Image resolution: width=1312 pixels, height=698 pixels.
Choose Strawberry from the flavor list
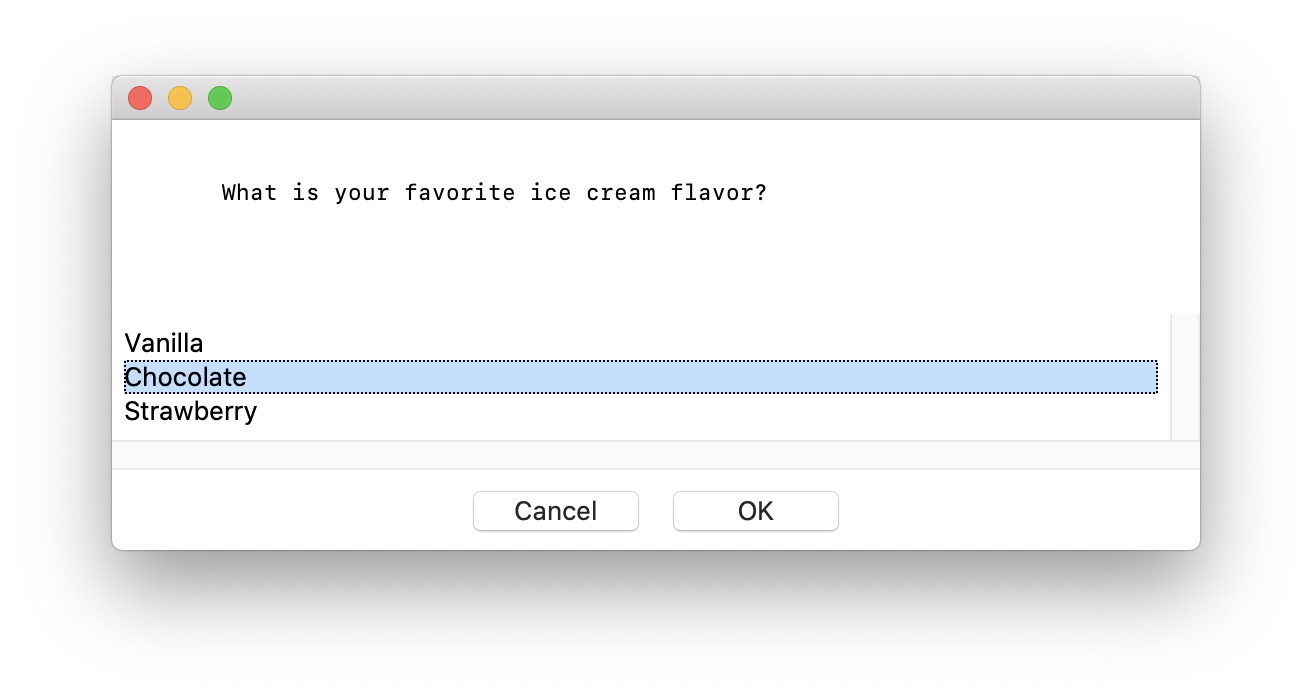[x=191, y=411]
